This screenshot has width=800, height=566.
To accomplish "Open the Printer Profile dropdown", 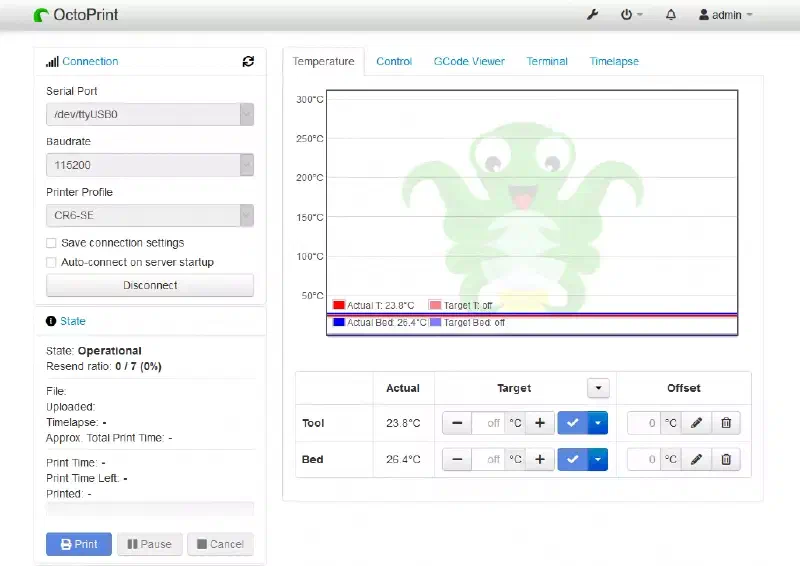I will point(150,215).
